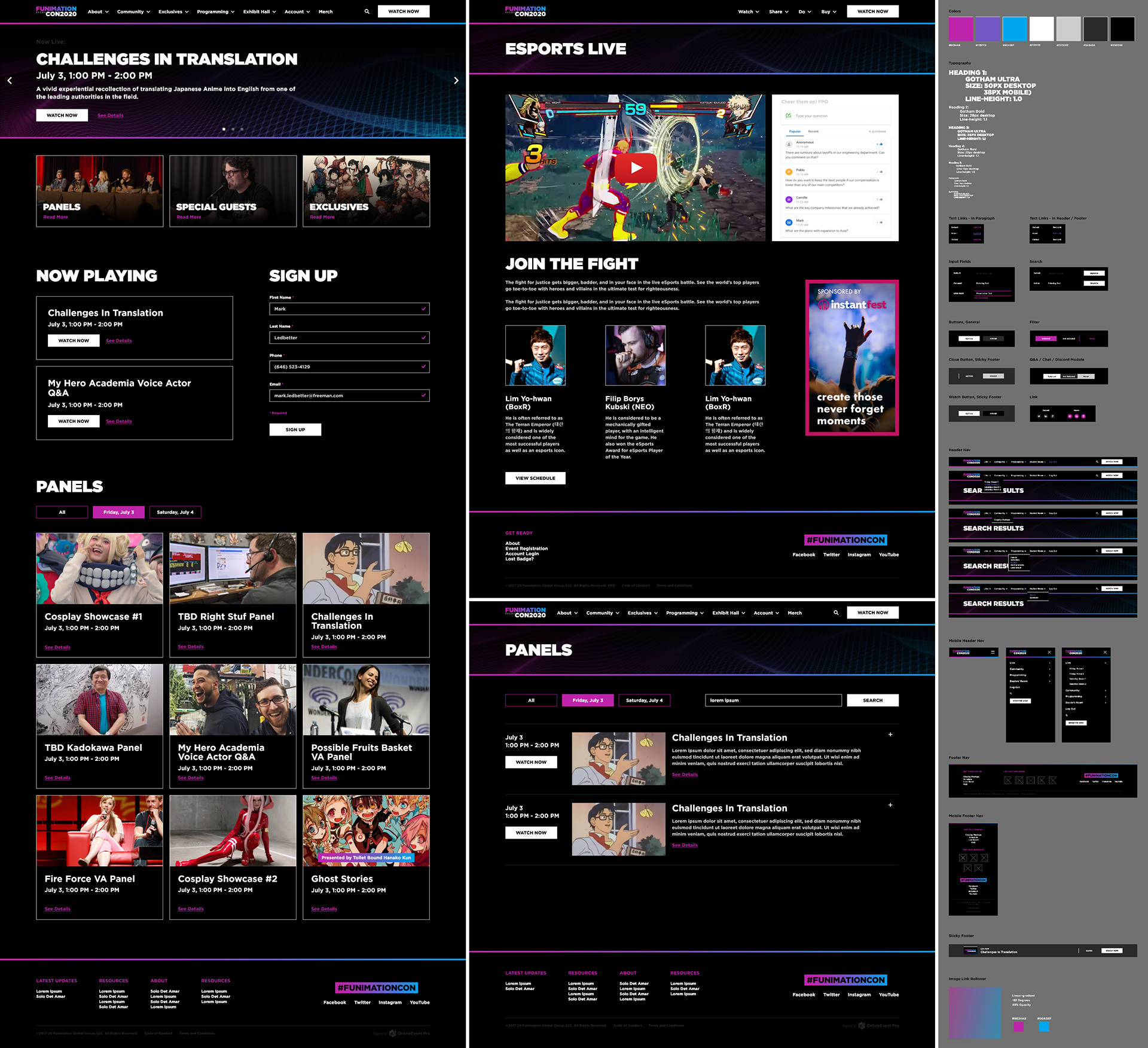Open the mobile header hamburger menu icon
The width and height of the screenshot is (1148, 1048).
coord(993,652)
